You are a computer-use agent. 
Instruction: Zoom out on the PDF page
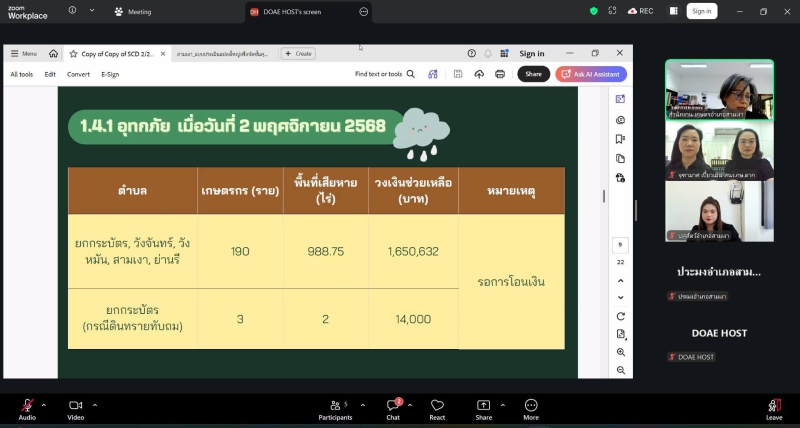point(621,370)
